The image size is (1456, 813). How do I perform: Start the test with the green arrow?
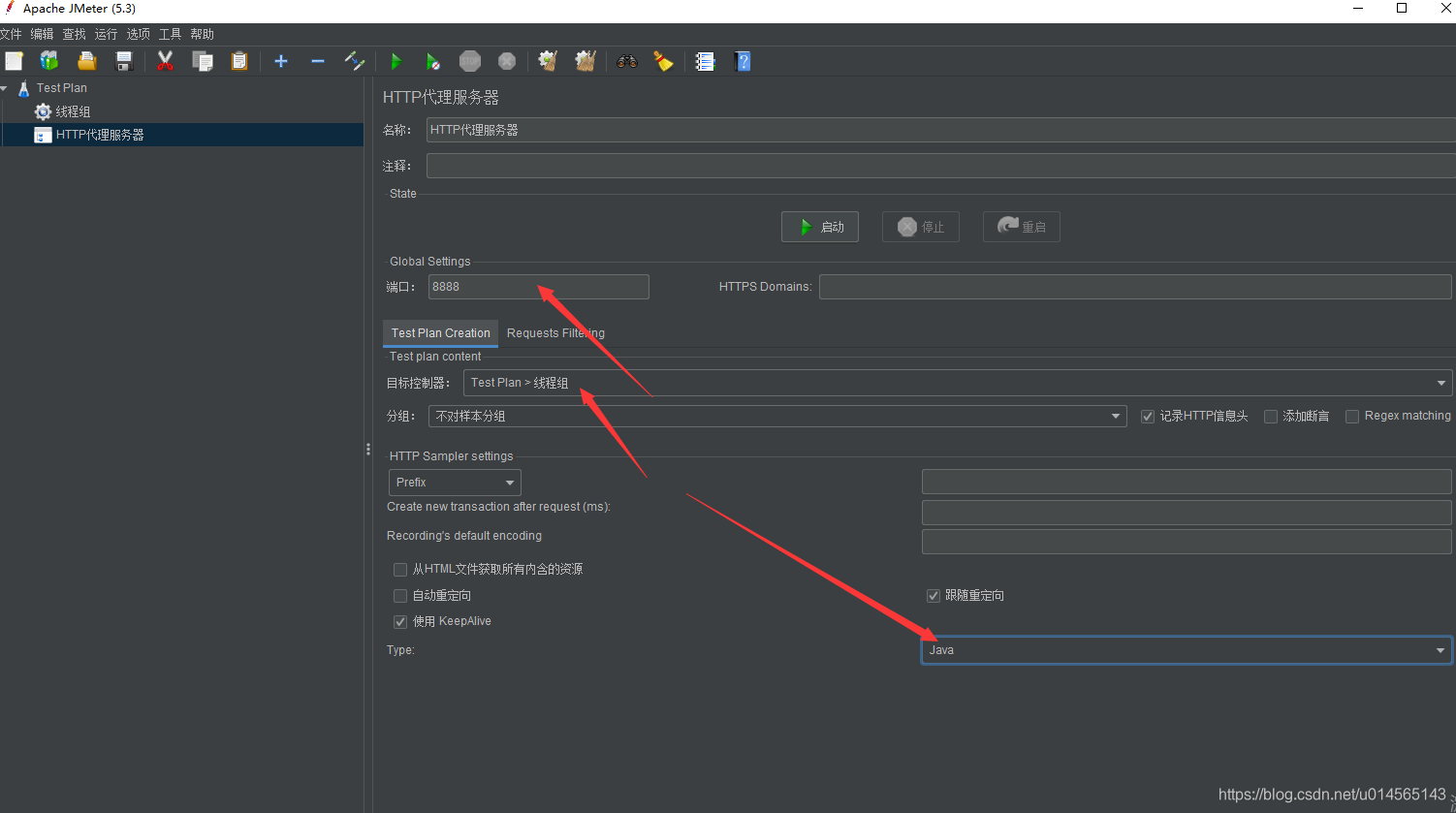(396, 61)
